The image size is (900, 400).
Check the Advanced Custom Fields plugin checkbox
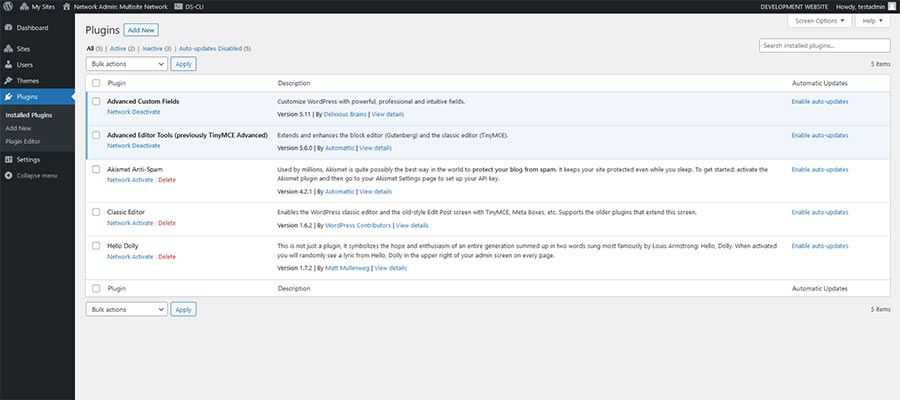pos(96,101)
